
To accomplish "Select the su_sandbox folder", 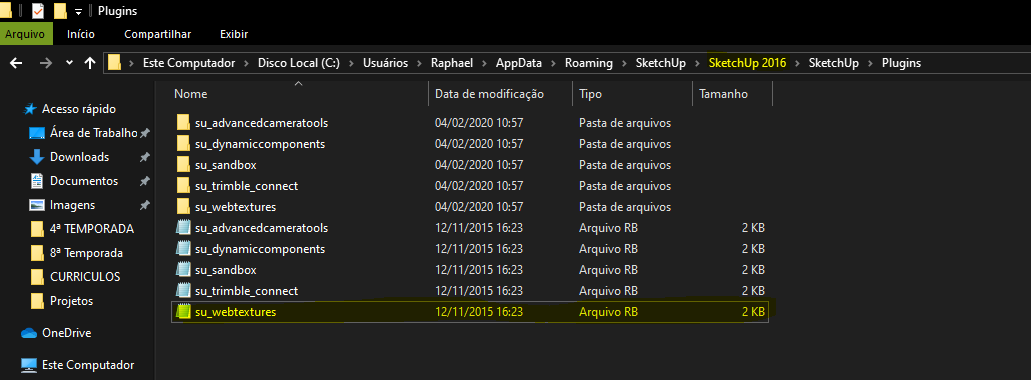I will [226, 165].
